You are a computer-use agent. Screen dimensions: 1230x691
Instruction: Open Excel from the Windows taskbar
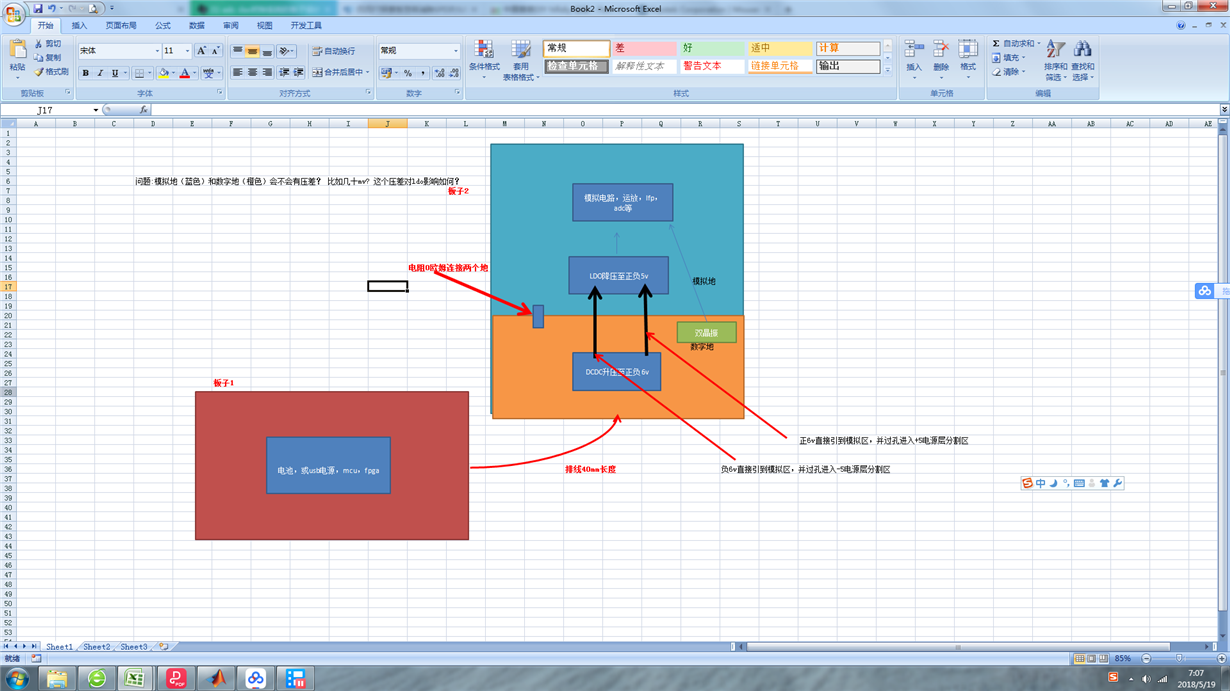(x=135, y=679)
